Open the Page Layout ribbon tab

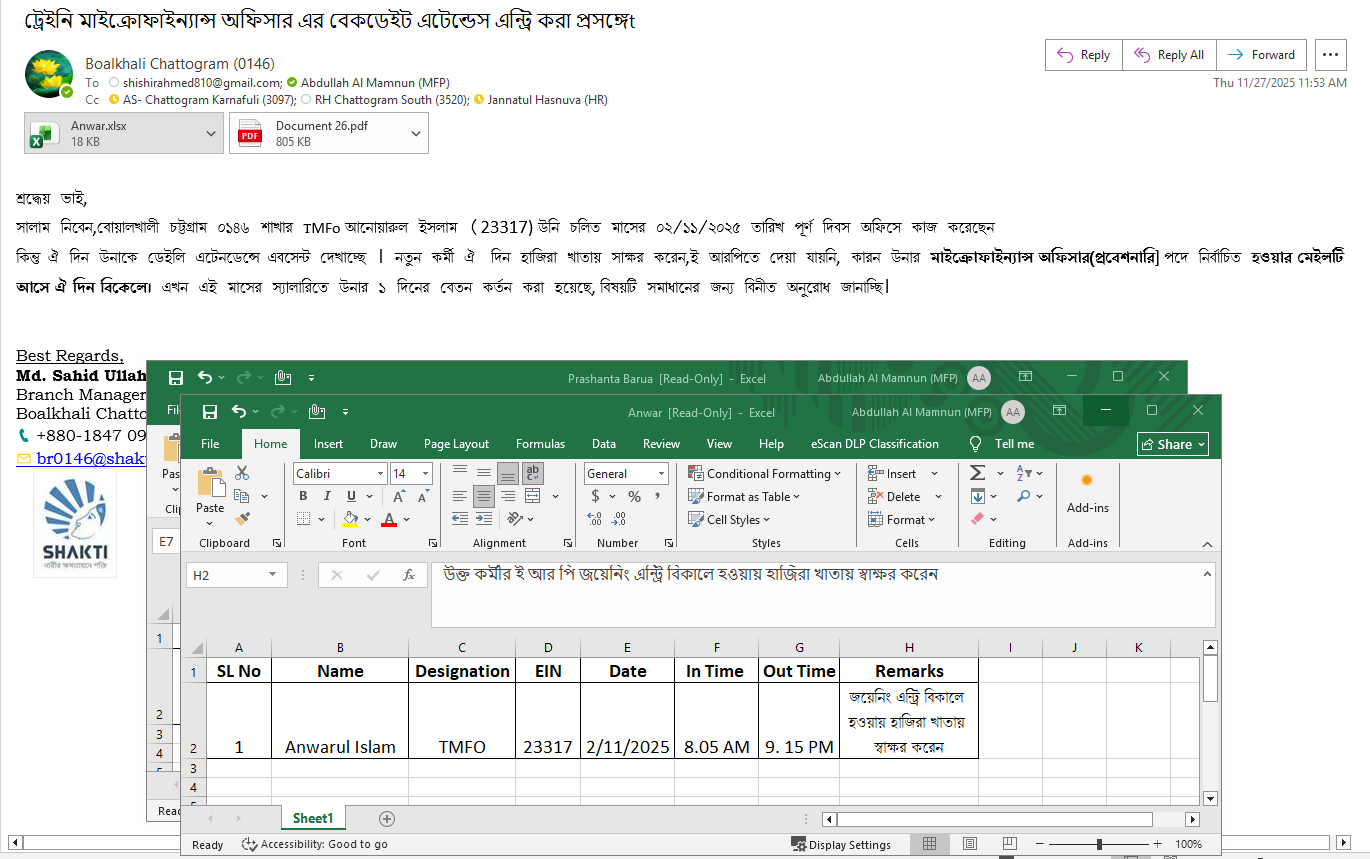[x=456, y=444]
